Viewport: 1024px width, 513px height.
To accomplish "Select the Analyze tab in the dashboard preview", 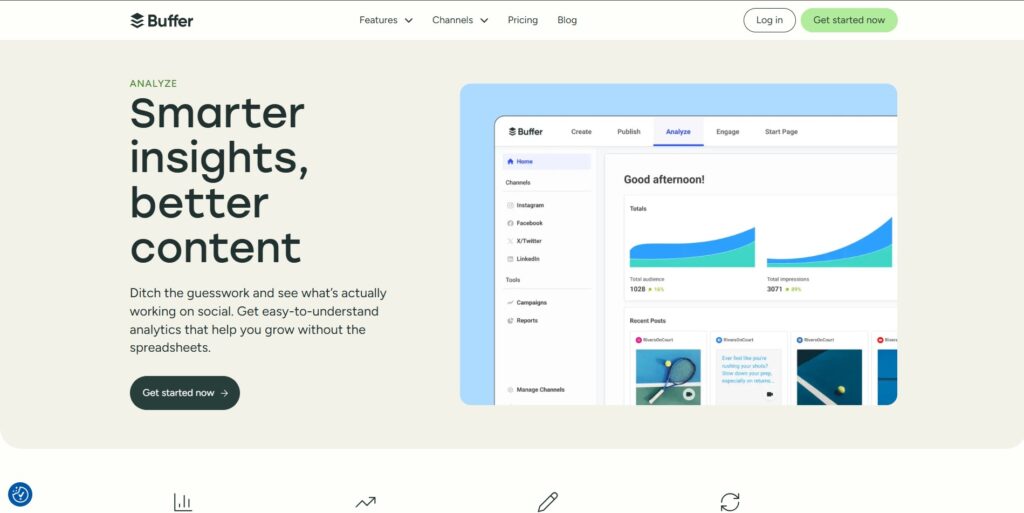I will click(678, 132).
